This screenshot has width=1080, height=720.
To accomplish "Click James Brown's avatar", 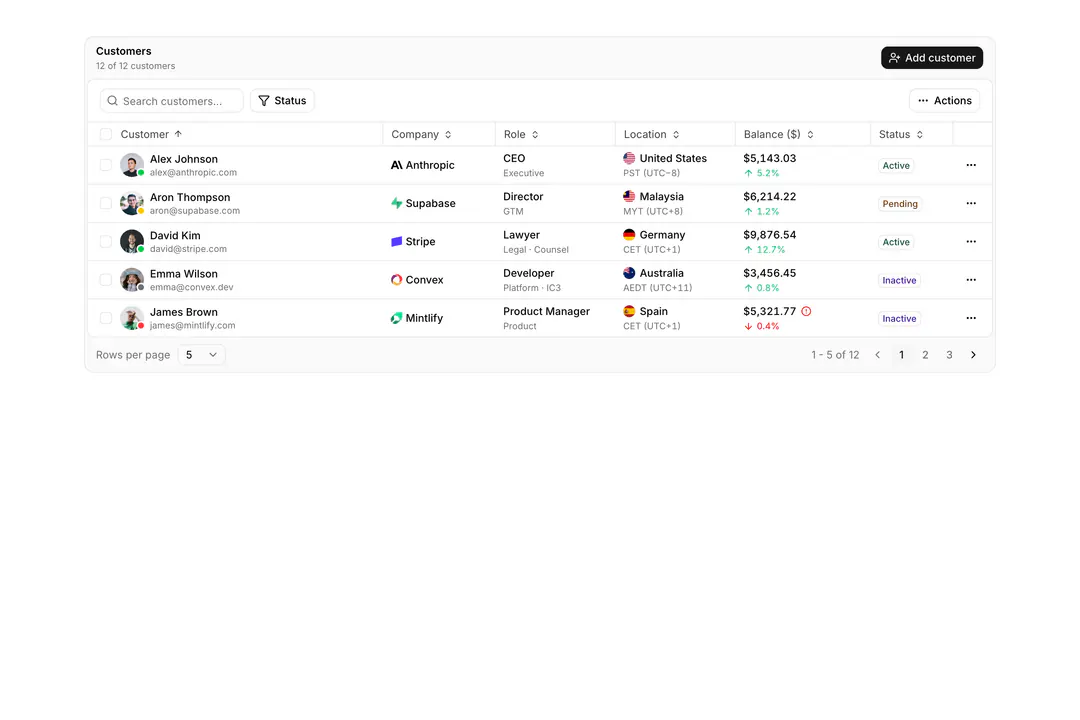I will [132, 318].
